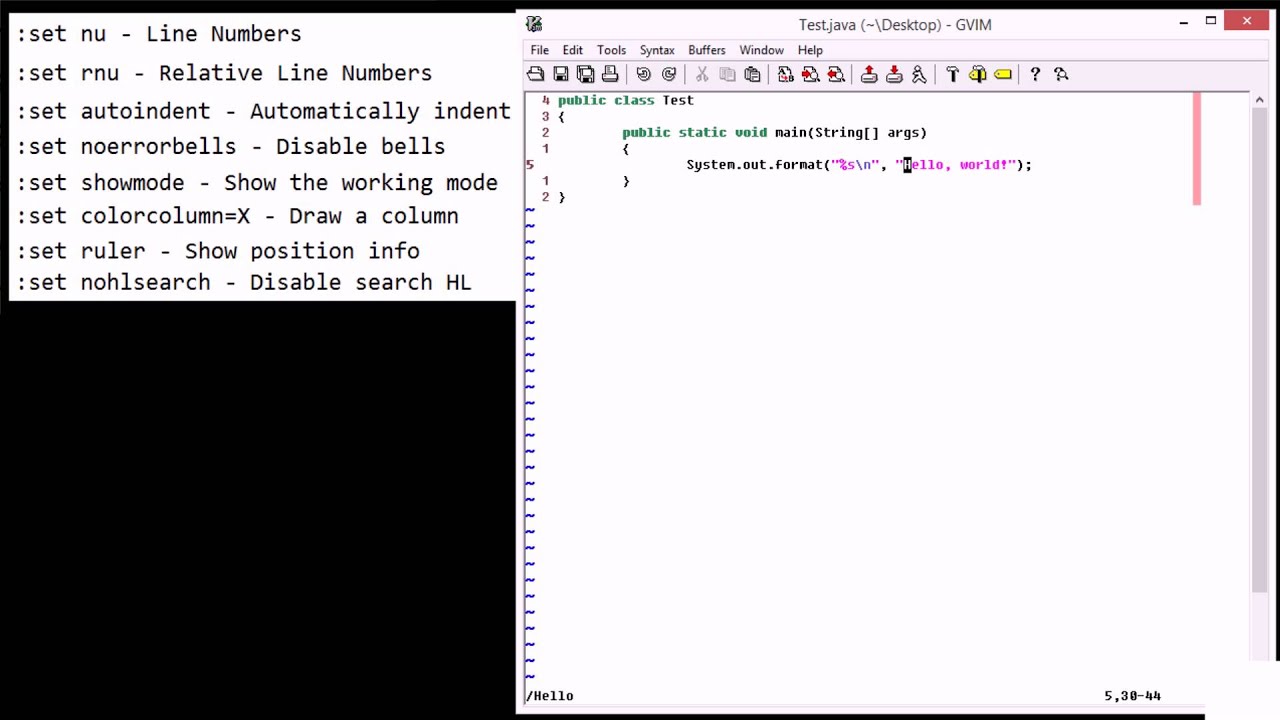Paste from clipboard using toolbar icon

(752, 74)
